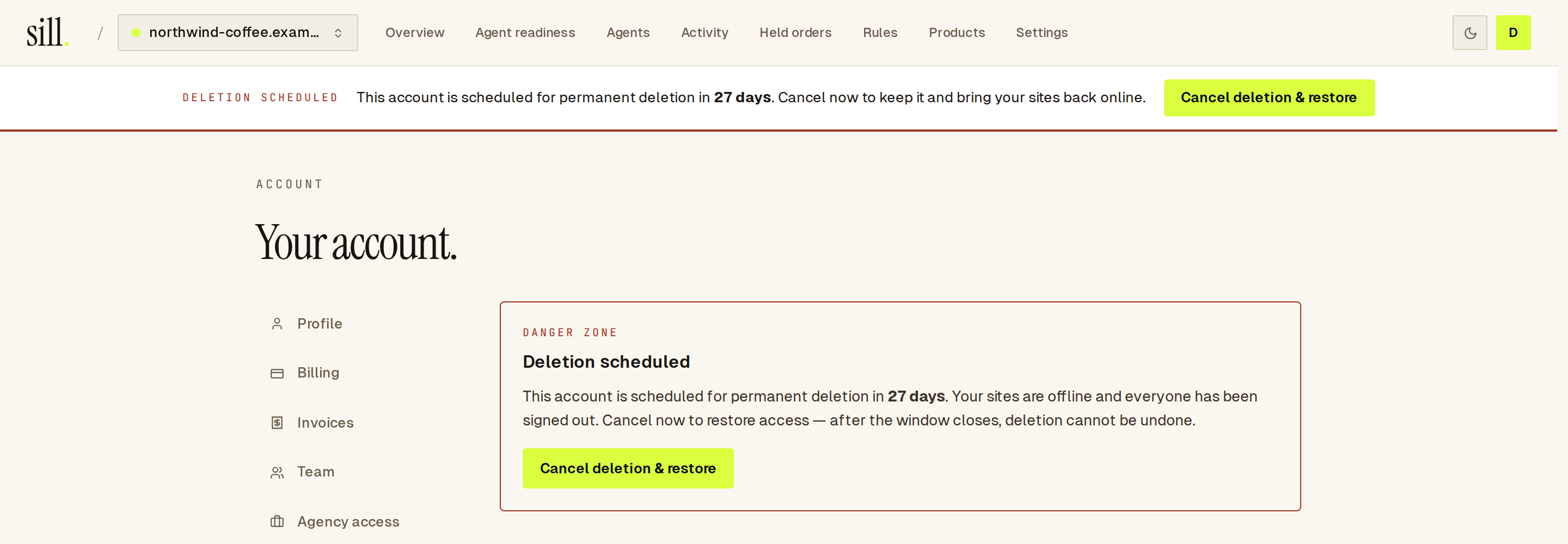This screenshot has height=544, width=1568.
Task: Toggle dark mode with moon icon
Action: [x=1469, y=33]
